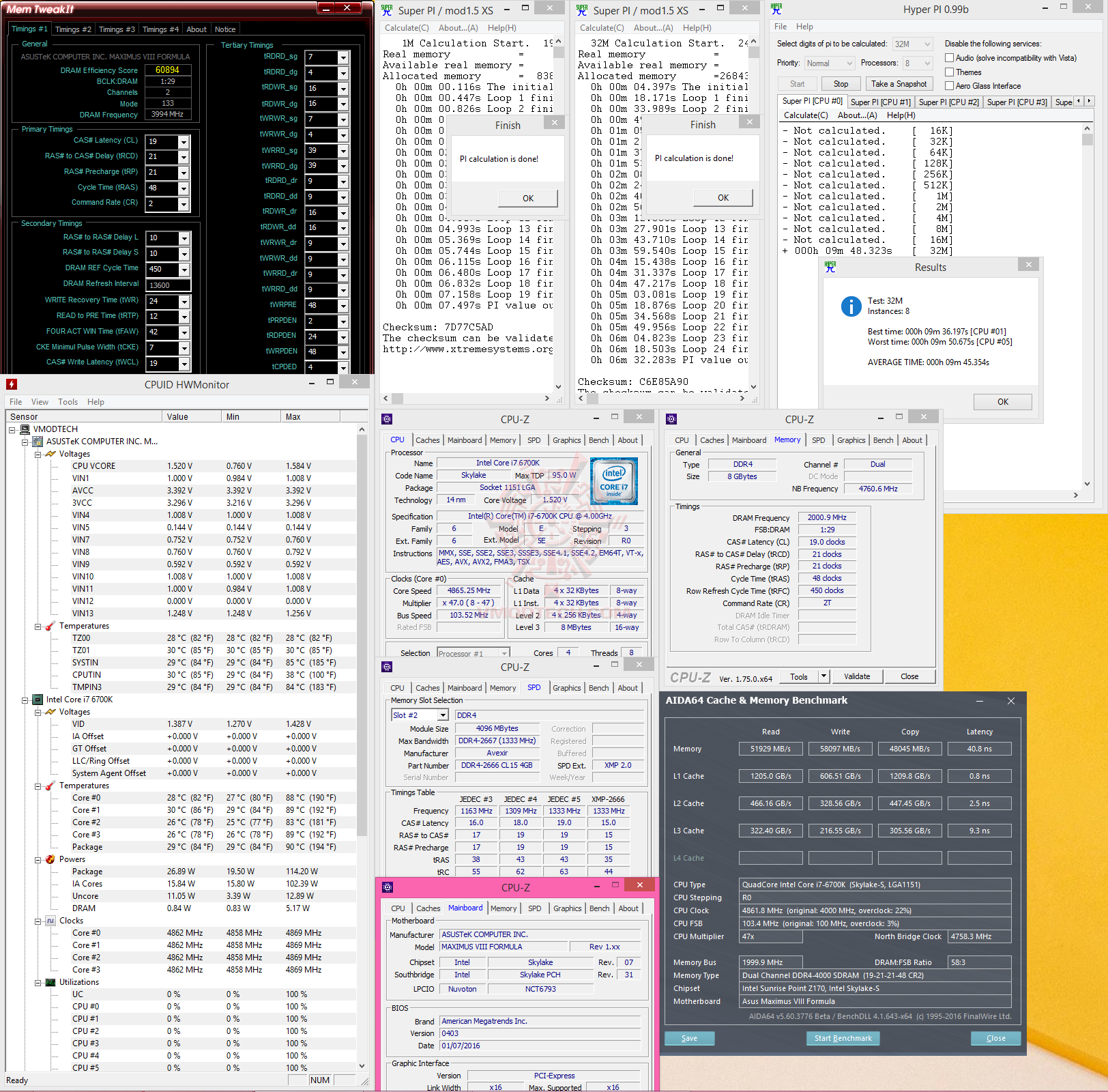Click the Validate button in CPU-Z

[x=857, y=676]
